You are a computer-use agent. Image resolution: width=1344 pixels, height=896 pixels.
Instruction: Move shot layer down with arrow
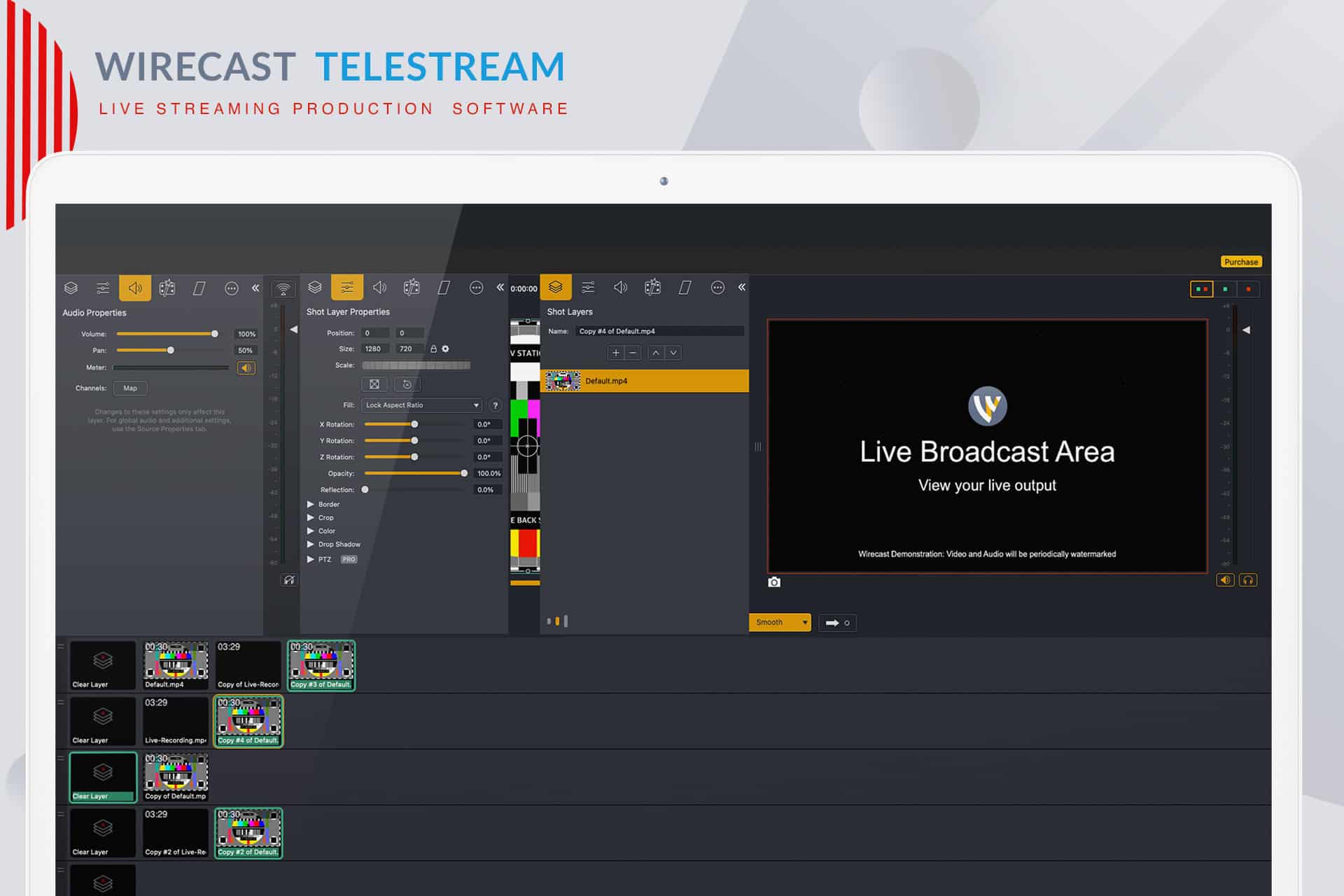673,353
